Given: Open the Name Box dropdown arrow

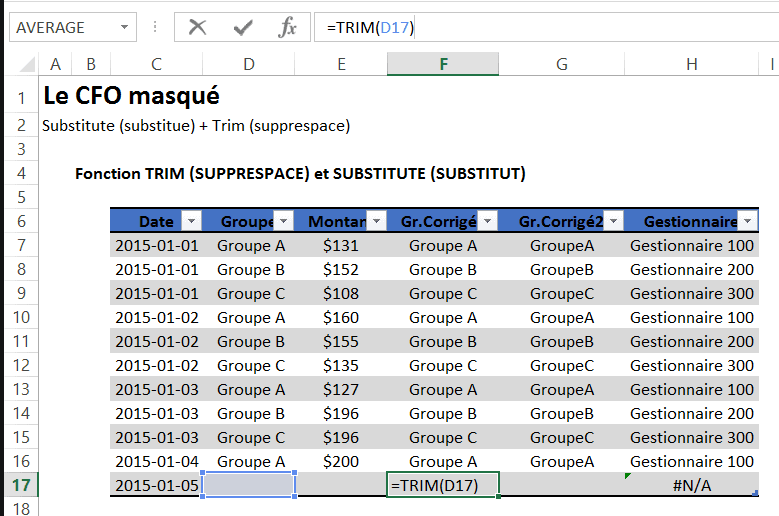Looking at the screenshot, I should coord(124,28).
